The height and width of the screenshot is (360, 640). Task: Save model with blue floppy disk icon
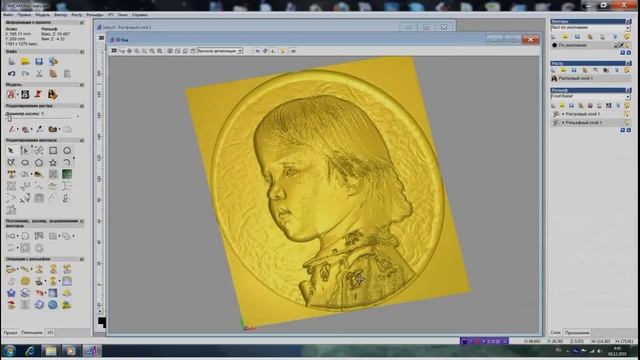(39, 62)
